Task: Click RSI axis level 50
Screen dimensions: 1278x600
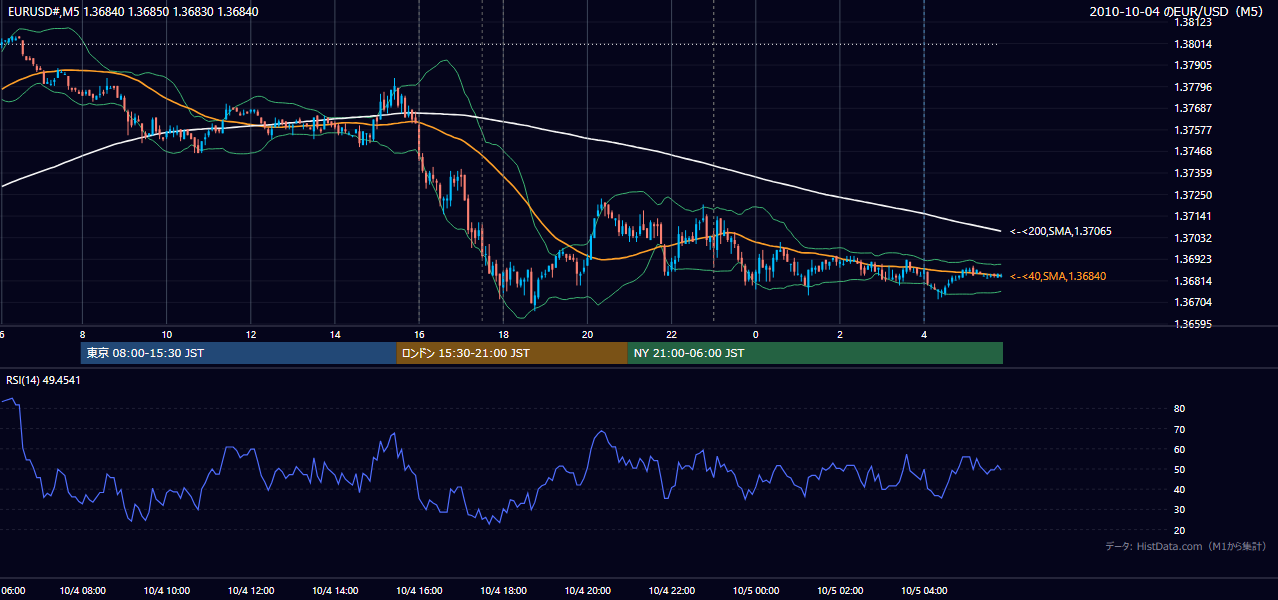Action: point(1179,469)
